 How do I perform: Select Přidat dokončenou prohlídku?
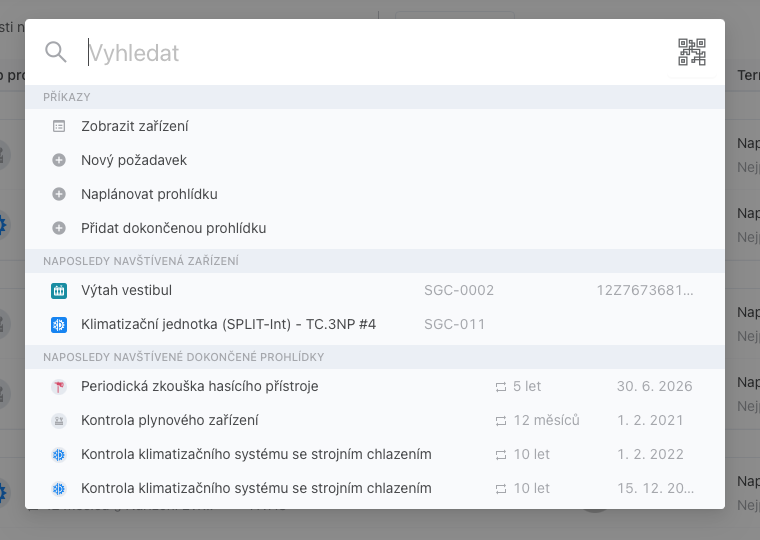pos(173,228)
